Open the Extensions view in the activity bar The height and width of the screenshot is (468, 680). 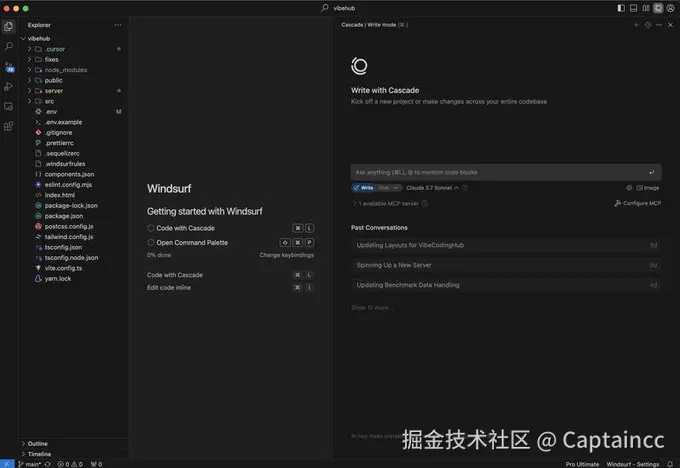click(8, 126)
